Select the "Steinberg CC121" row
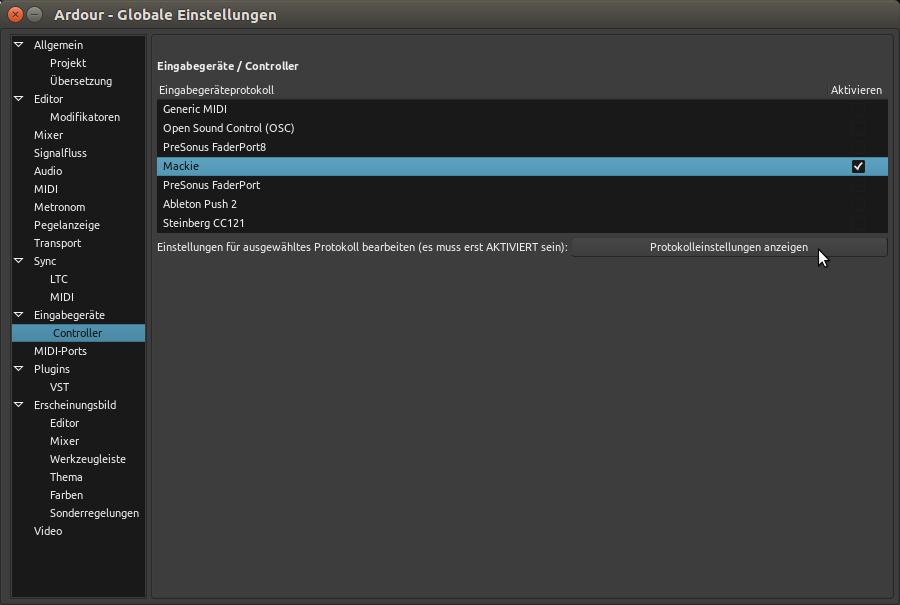Image resolution: width=900 pixels, height=605 pixels. (x=522, y=223)
